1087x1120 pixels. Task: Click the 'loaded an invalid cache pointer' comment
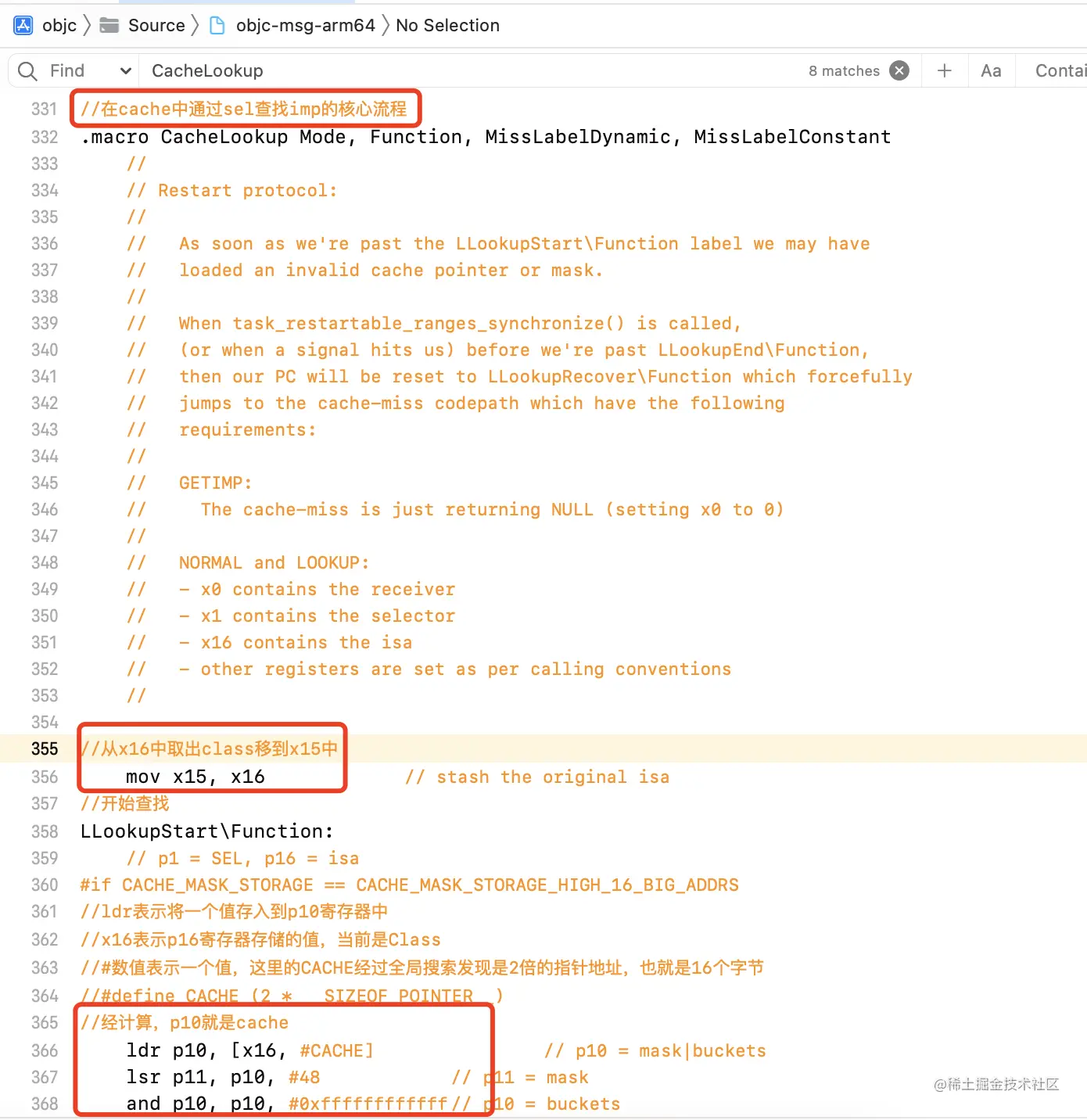(391, 270)
